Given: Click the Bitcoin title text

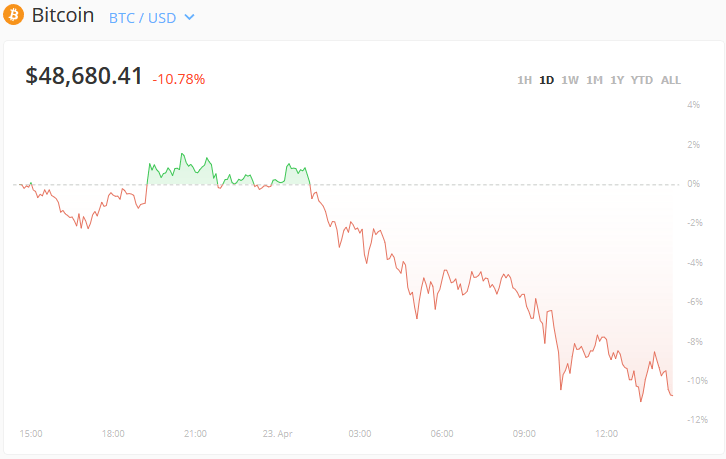Looking at the screenshot, I should [x=63, y=17].
